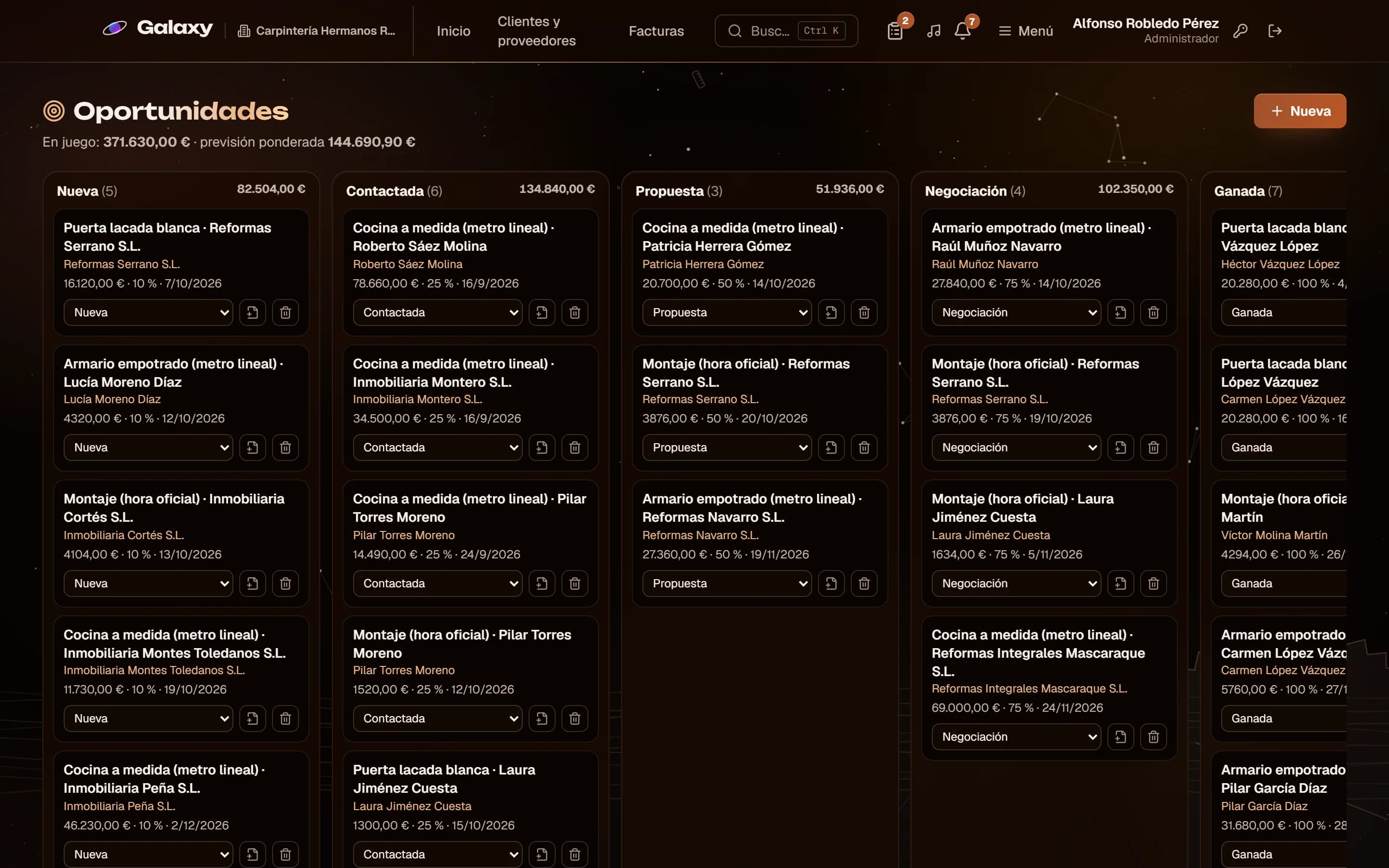Viewport: 1389px width, 868px height.
Task: Open client link Laura Jiménez Cuesta in Negociación
Action: tap(991, 535)
